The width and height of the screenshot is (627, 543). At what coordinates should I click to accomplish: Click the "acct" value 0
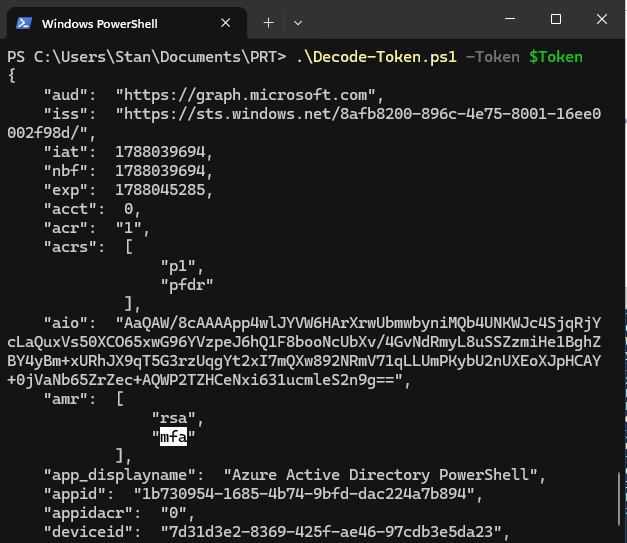click(x=128, y=209)
